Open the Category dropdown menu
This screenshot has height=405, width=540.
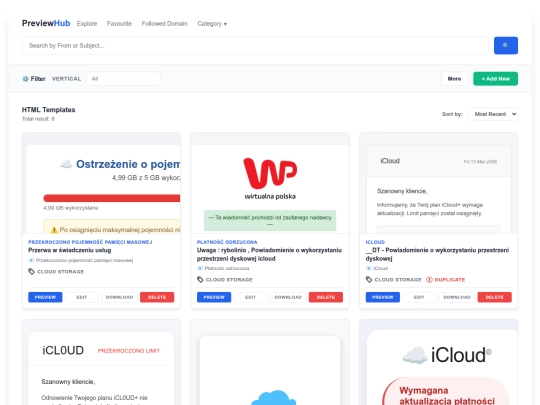click(x=212, y=24)
